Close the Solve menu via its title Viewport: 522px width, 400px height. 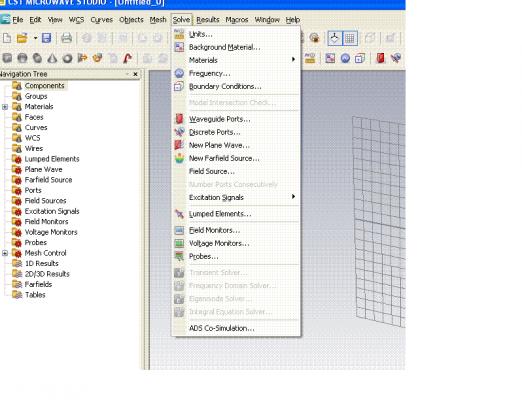point(181,20)
